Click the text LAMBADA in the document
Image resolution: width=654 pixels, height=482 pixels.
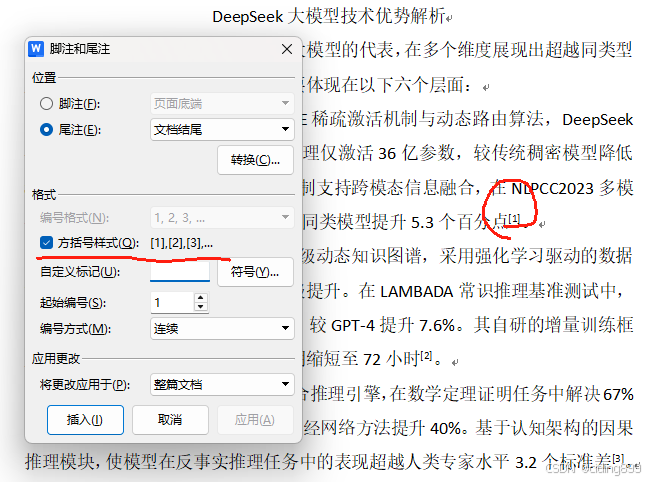(417, 291)
